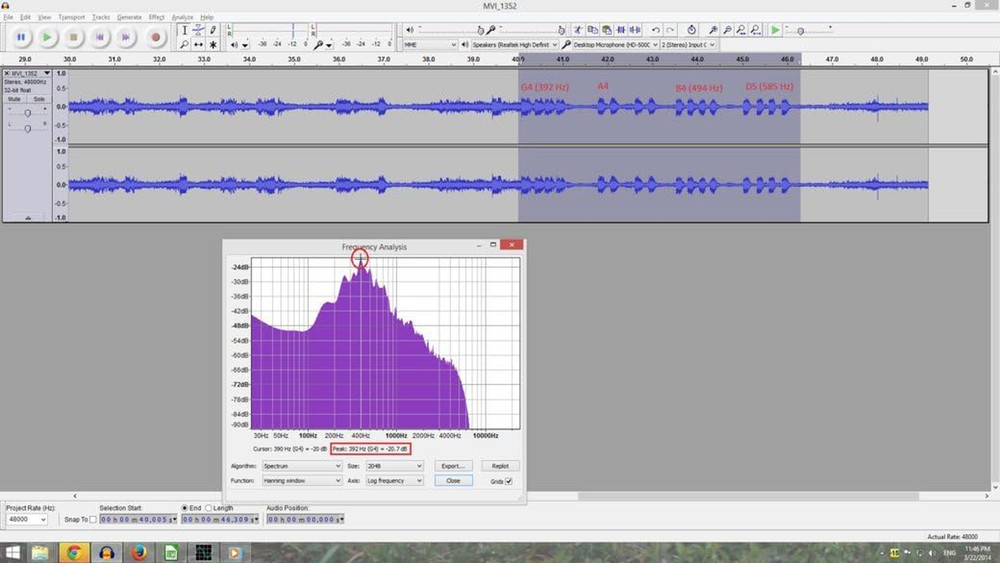Click the Zoom In toolbar icon

(713, 30)
